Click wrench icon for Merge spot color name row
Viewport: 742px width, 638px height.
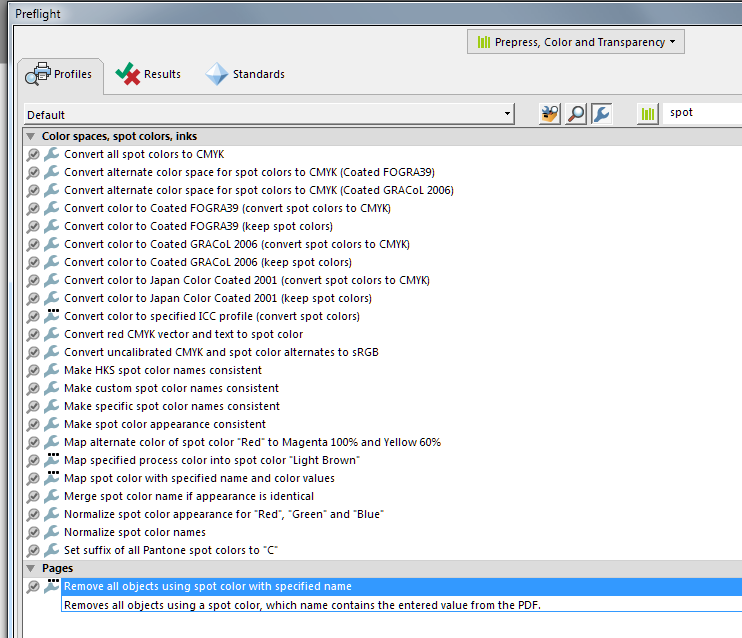tap(51, 496)
